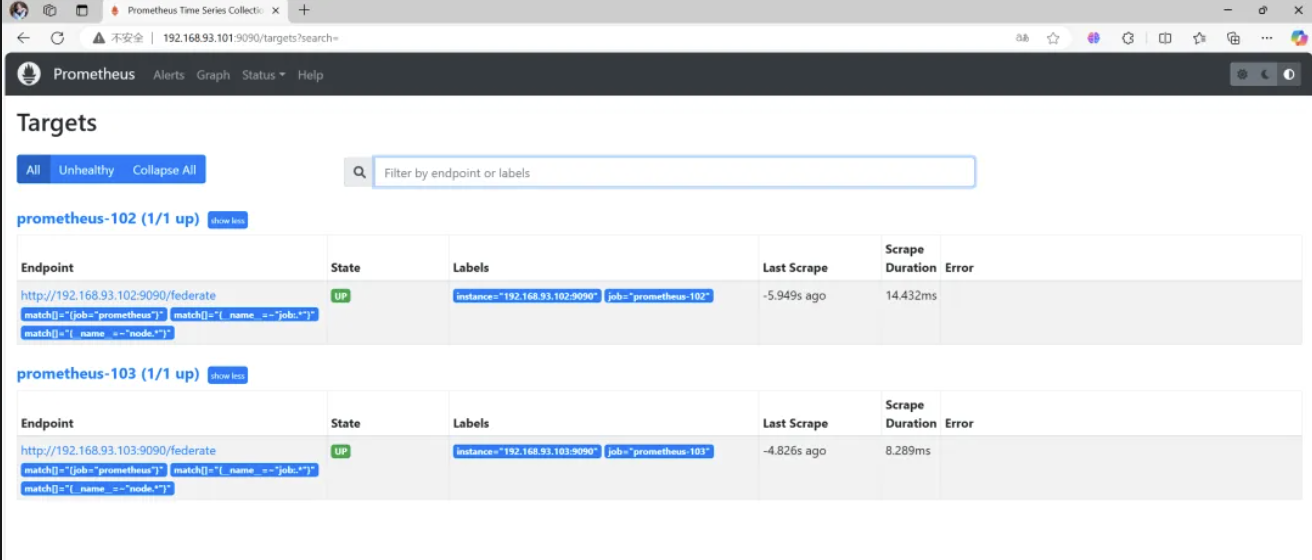Click match[] job="prometheus" badge under 103 endpoint

(x=94, y=470)
